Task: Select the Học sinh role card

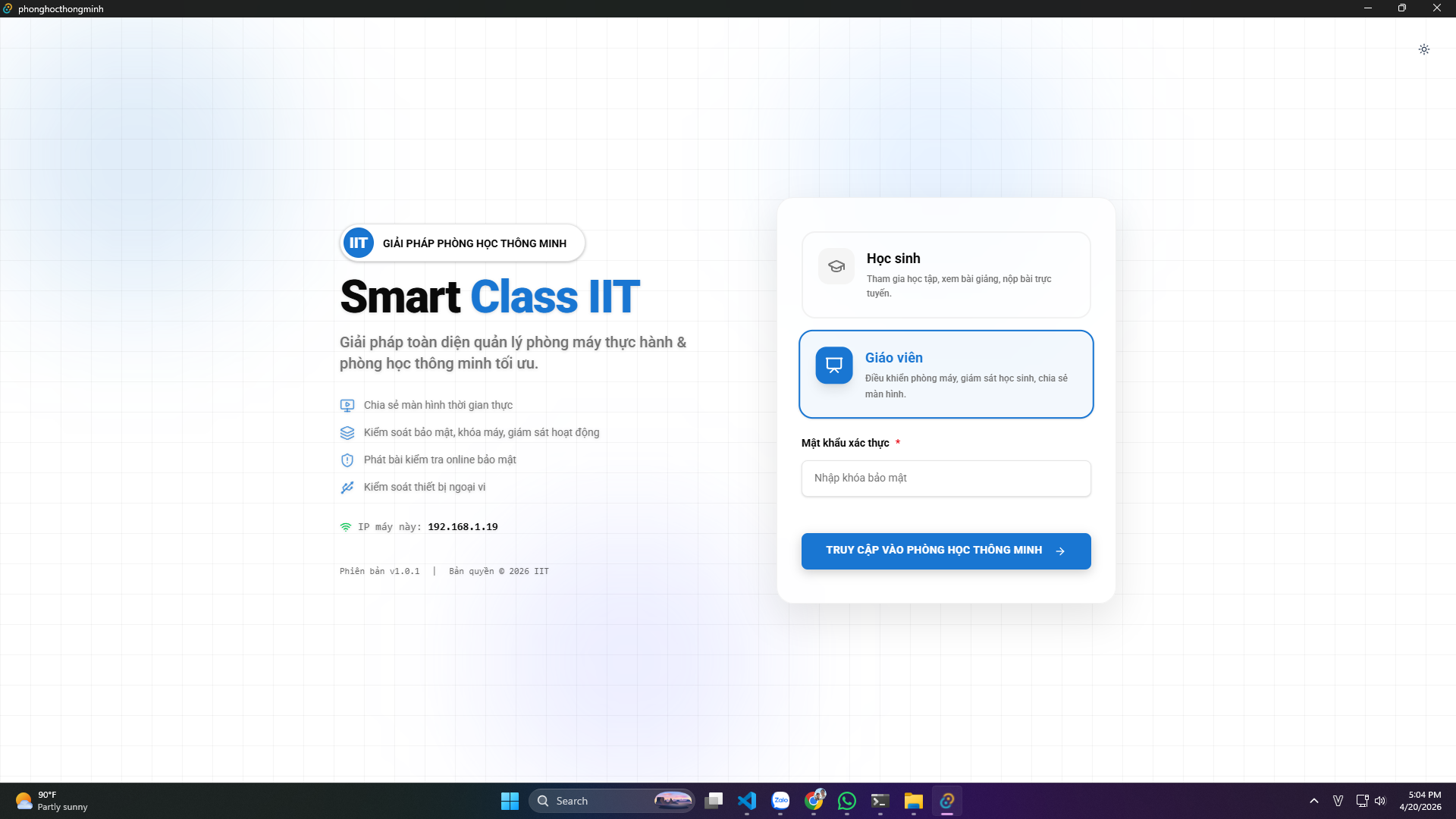Action: pyautogui.click(x=946, y=275)
